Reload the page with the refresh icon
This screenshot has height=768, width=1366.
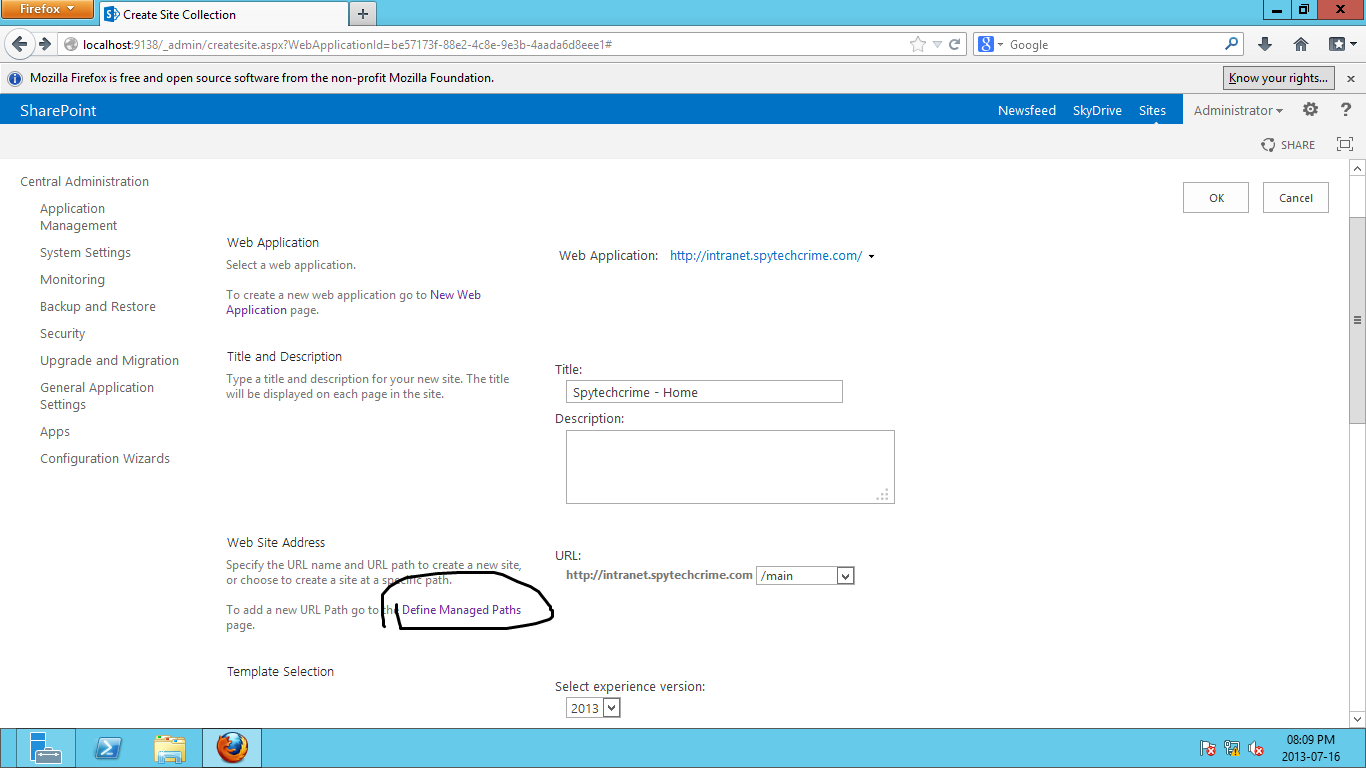(x=955, y=44)
